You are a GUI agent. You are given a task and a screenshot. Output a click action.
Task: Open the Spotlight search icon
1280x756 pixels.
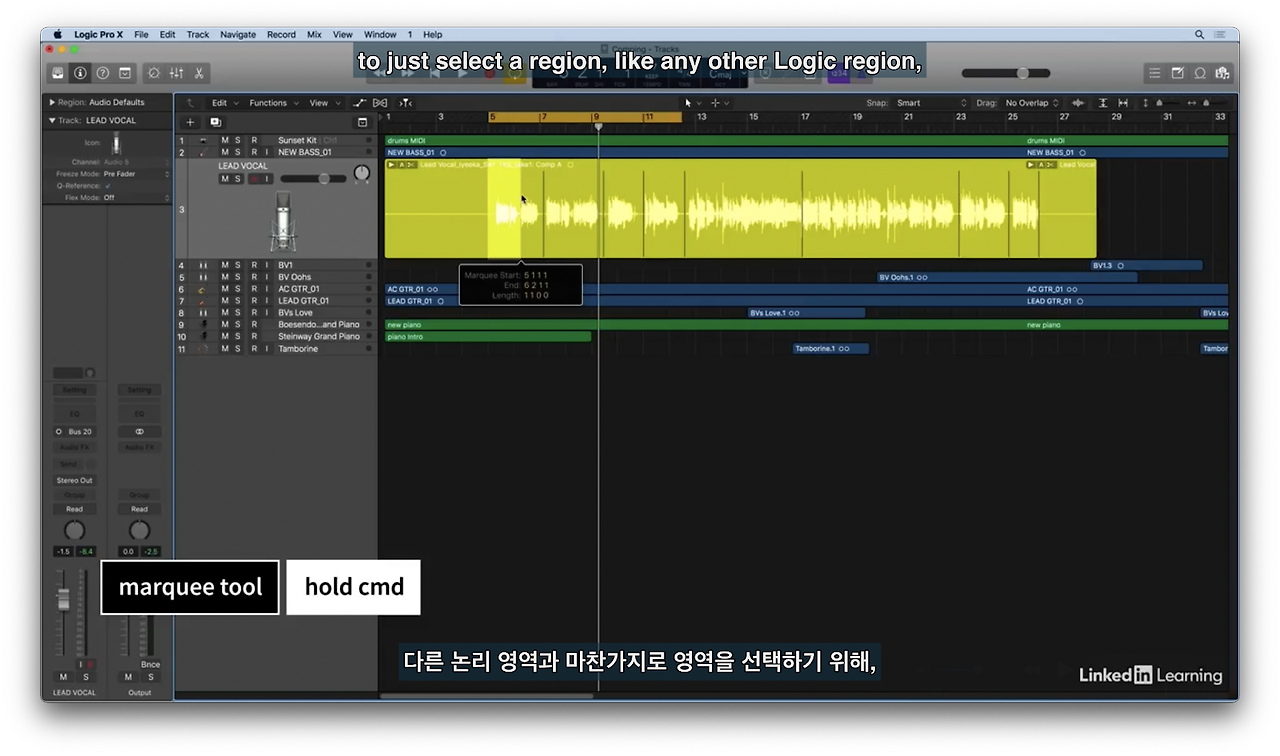1199,34
